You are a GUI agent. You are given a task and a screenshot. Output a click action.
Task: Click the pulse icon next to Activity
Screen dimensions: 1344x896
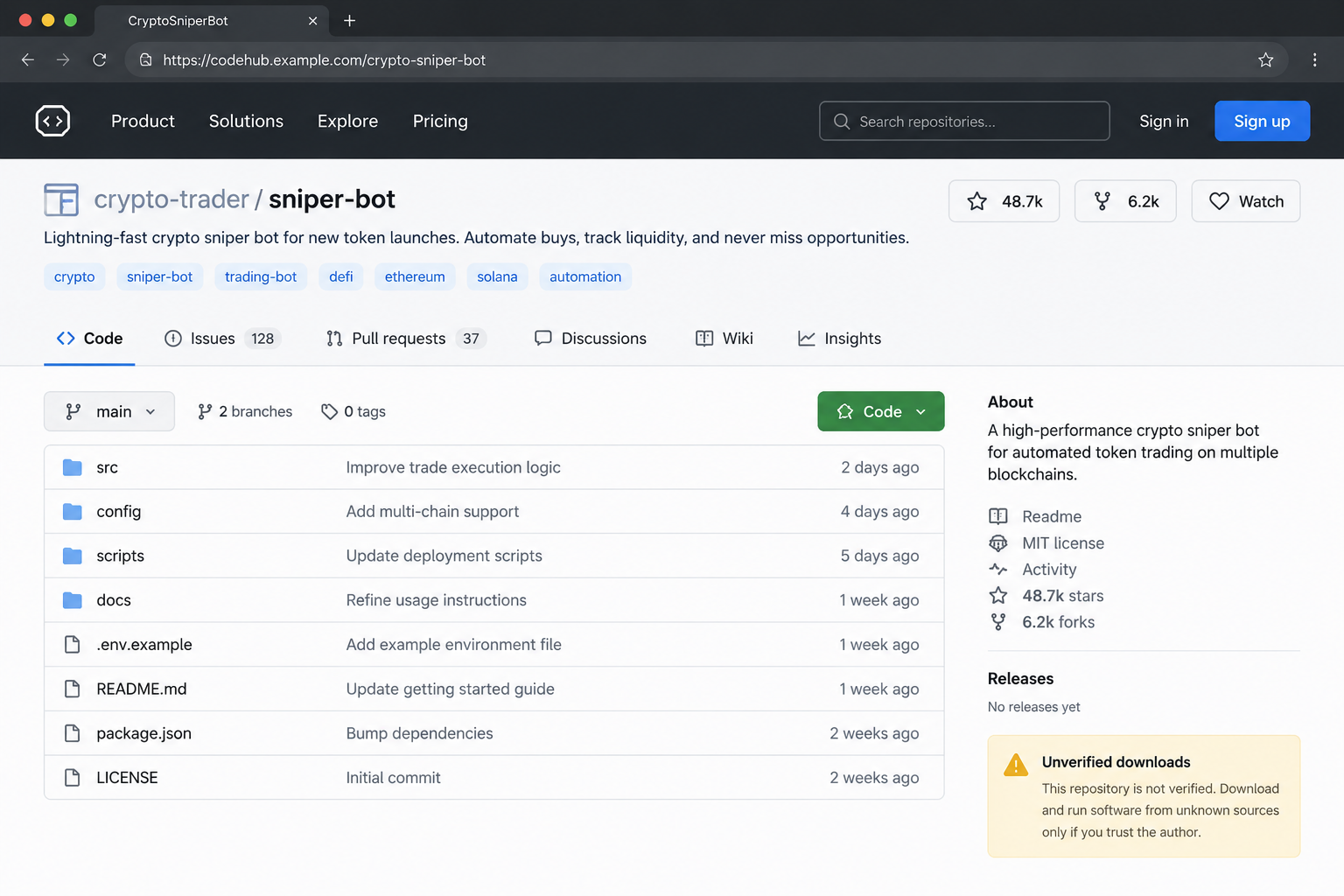[x=998, y=569]
